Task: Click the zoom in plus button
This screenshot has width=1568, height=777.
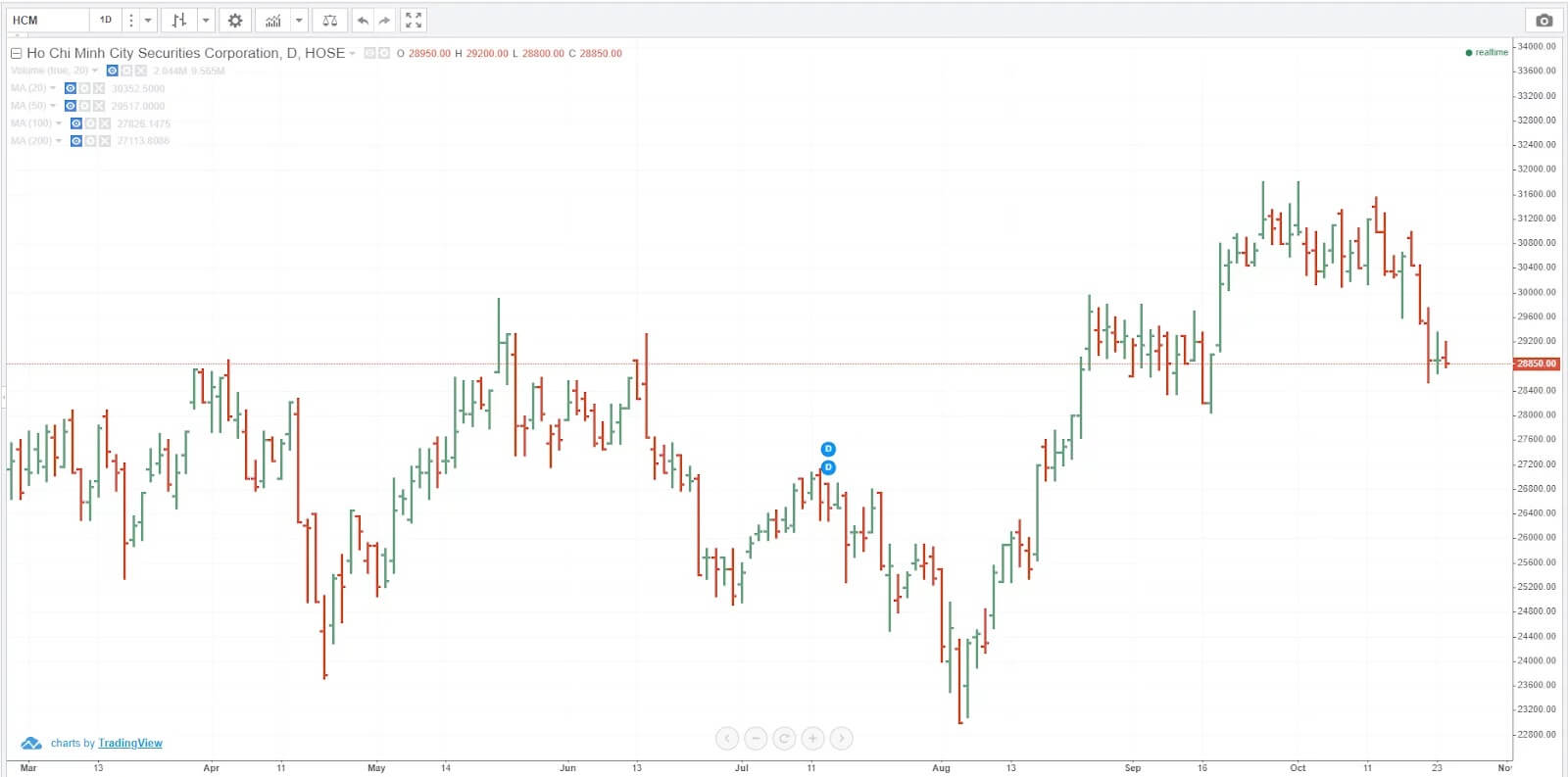Action: [x=812, y=738]
